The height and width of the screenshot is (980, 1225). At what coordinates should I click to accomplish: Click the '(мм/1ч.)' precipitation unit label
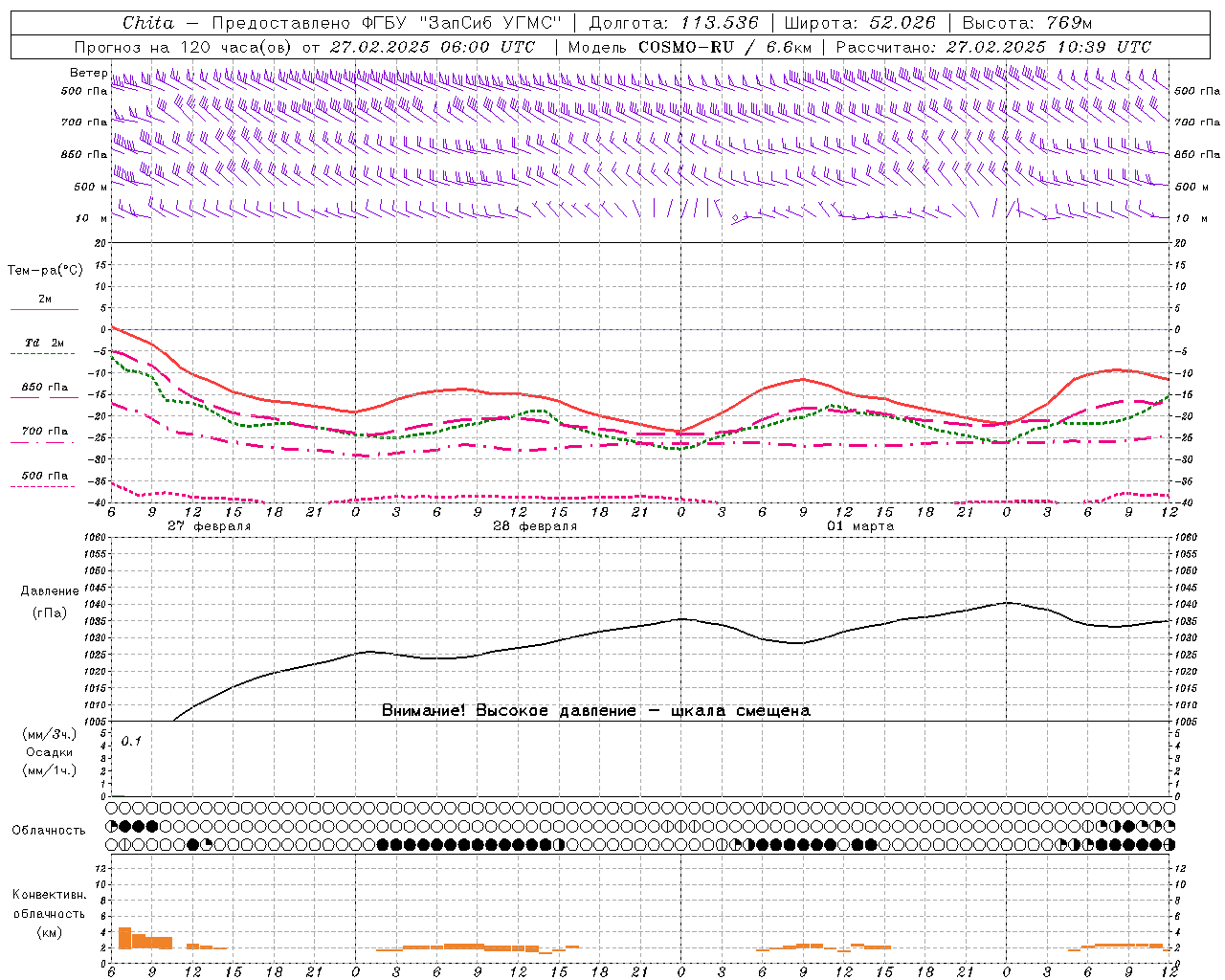pos(50,770)
